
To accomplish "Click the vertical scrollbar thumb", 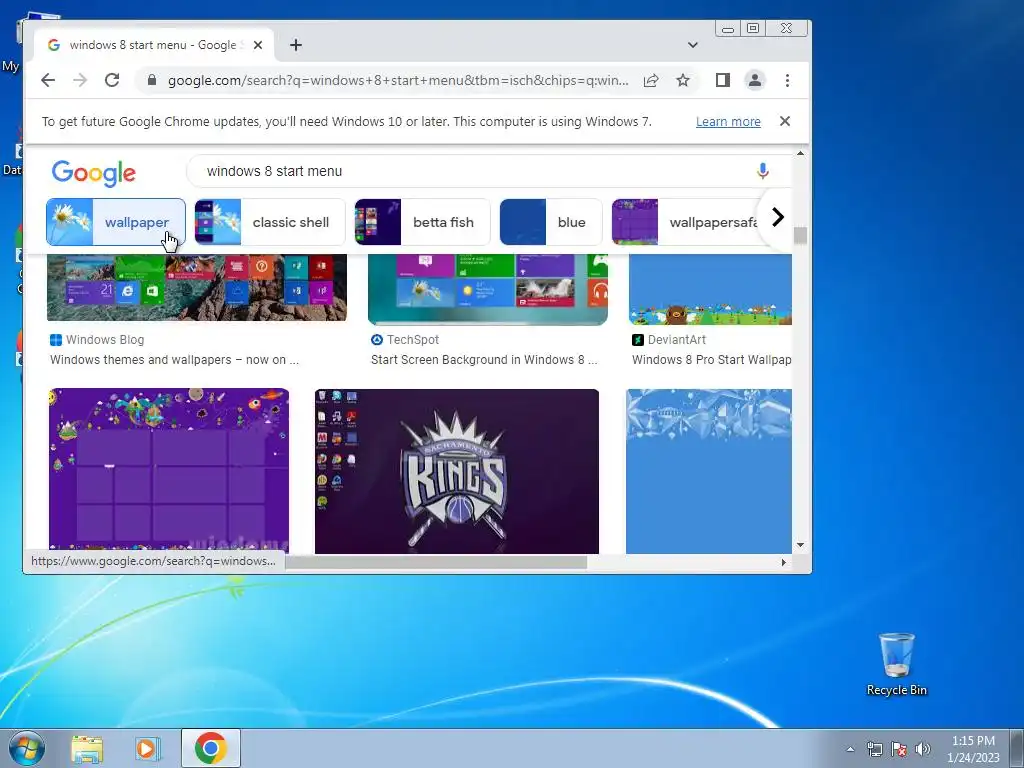I will point(800,235).
